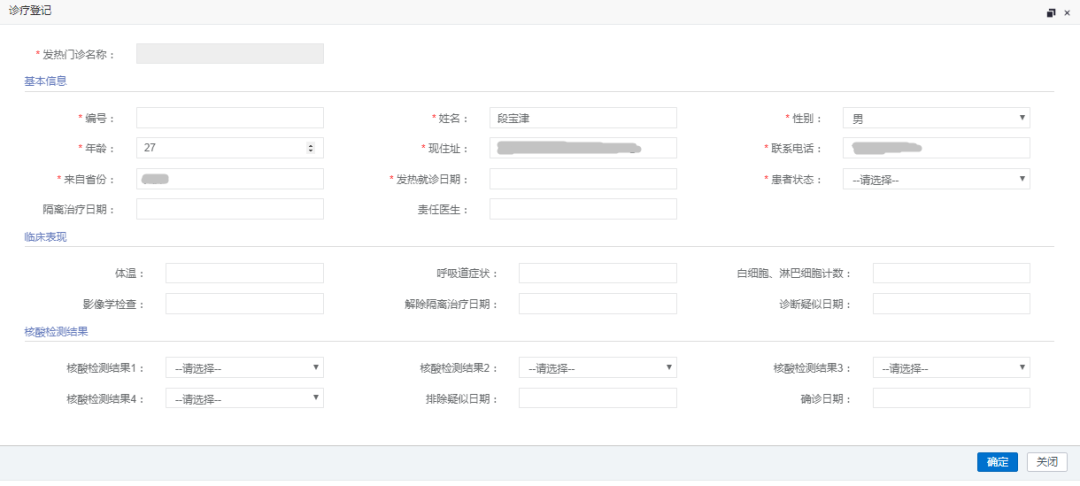Click the 影像学检查 input box
Screen dimensions: 1080x486
click(244, 304)
